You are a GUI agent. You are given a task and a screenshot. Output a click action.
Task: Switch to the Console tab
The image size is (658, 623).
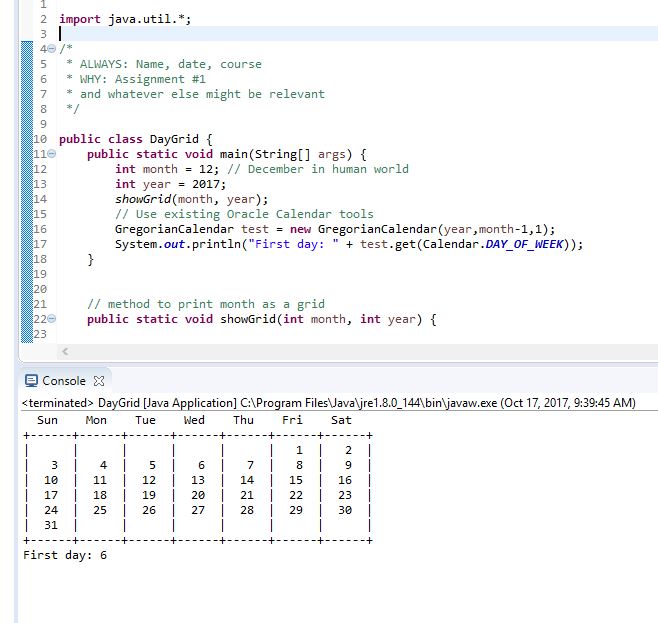[64, 381]
